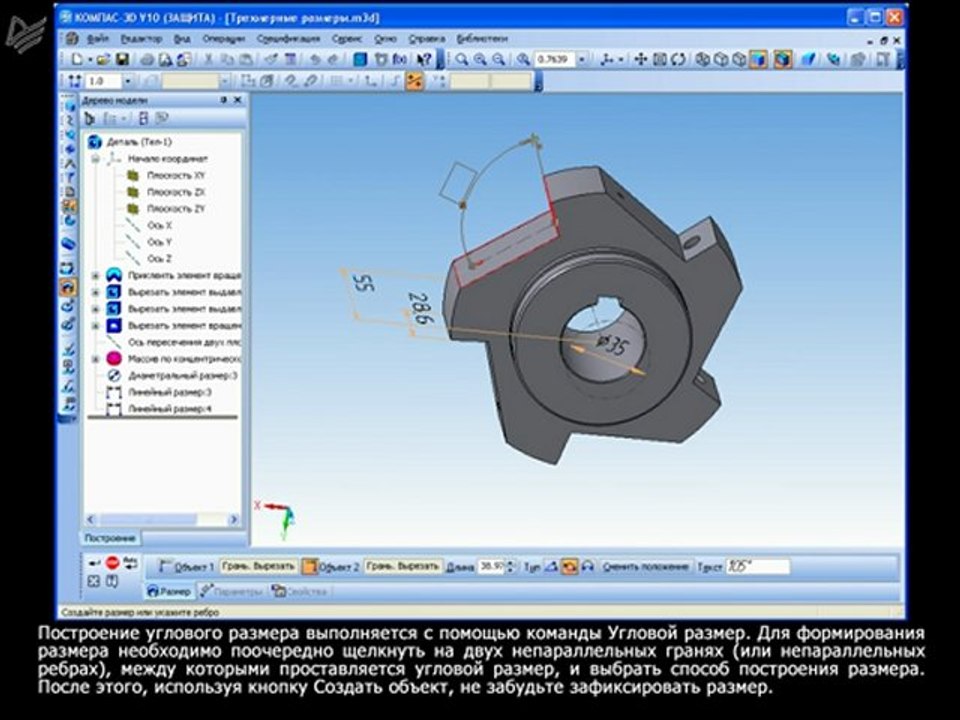Collapse the Начало координат tree node
The height and width of the screenshot is (720, 960).
tap(96, 159)
